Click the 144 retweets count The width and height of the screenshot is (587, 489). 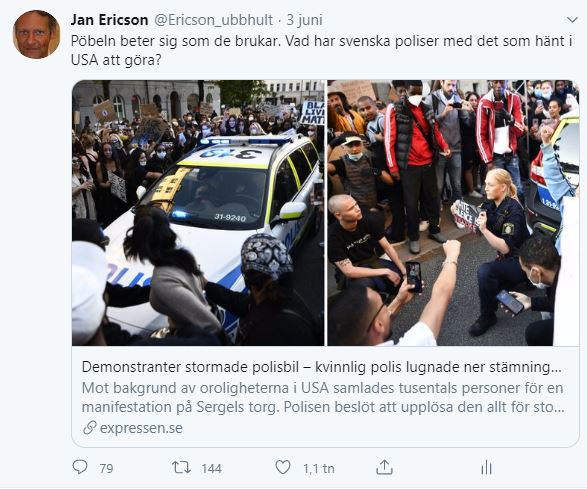pyautogui.click(x=212, y=468)
